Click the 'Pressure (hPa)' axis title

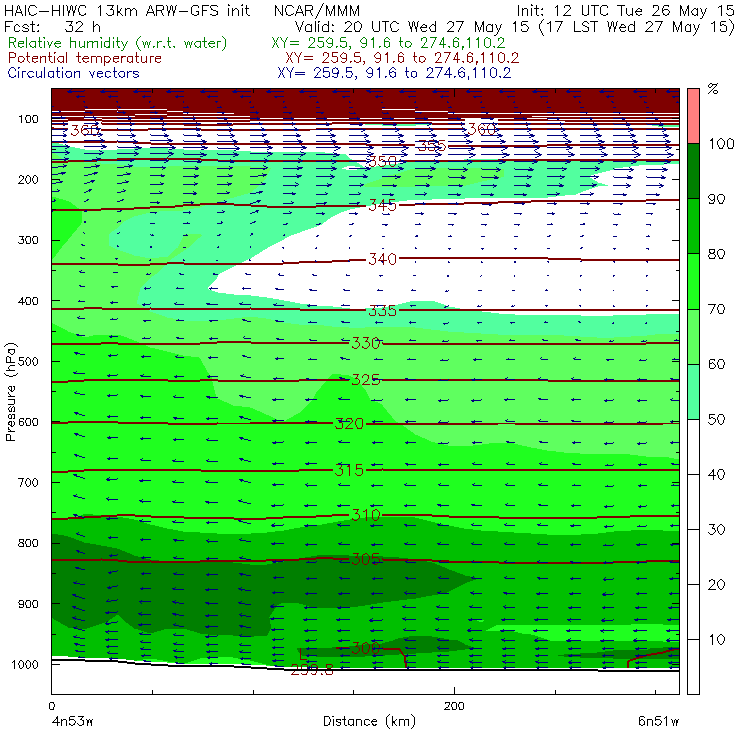click(x=10, y=392)
